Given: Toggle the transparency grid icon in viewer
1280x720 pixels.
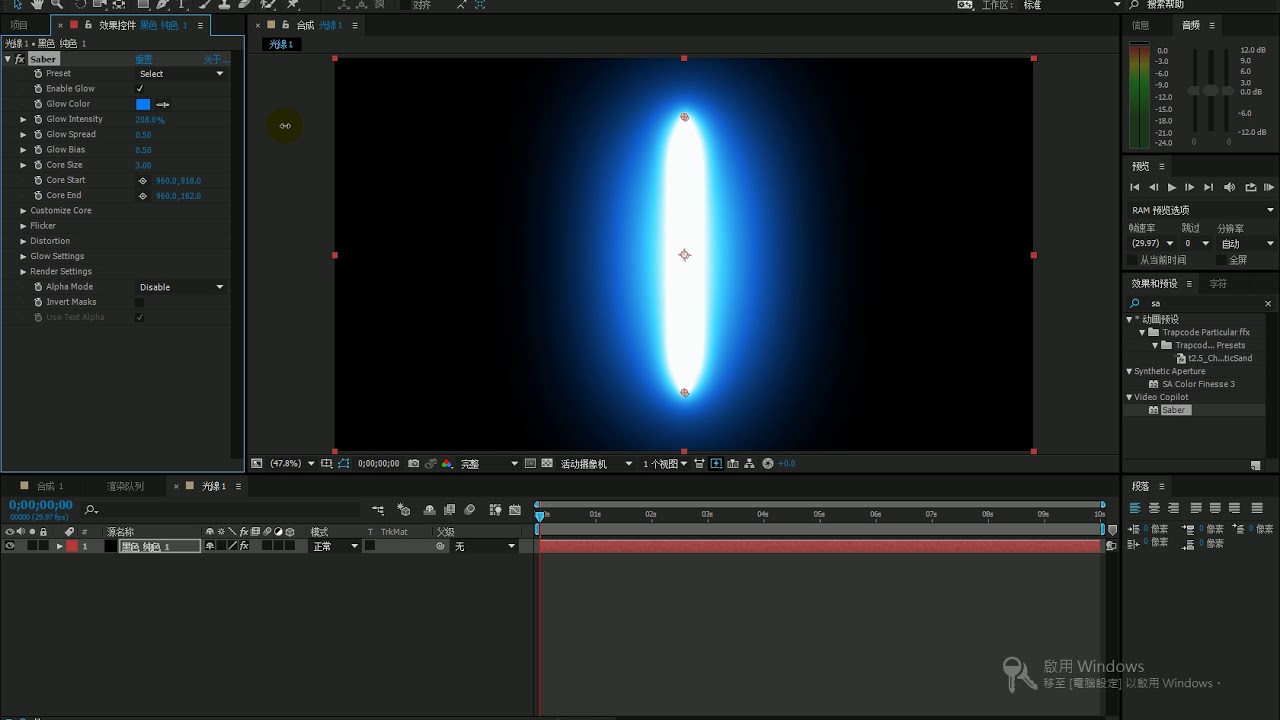Looking at the screenshot, I should point(547,464).
